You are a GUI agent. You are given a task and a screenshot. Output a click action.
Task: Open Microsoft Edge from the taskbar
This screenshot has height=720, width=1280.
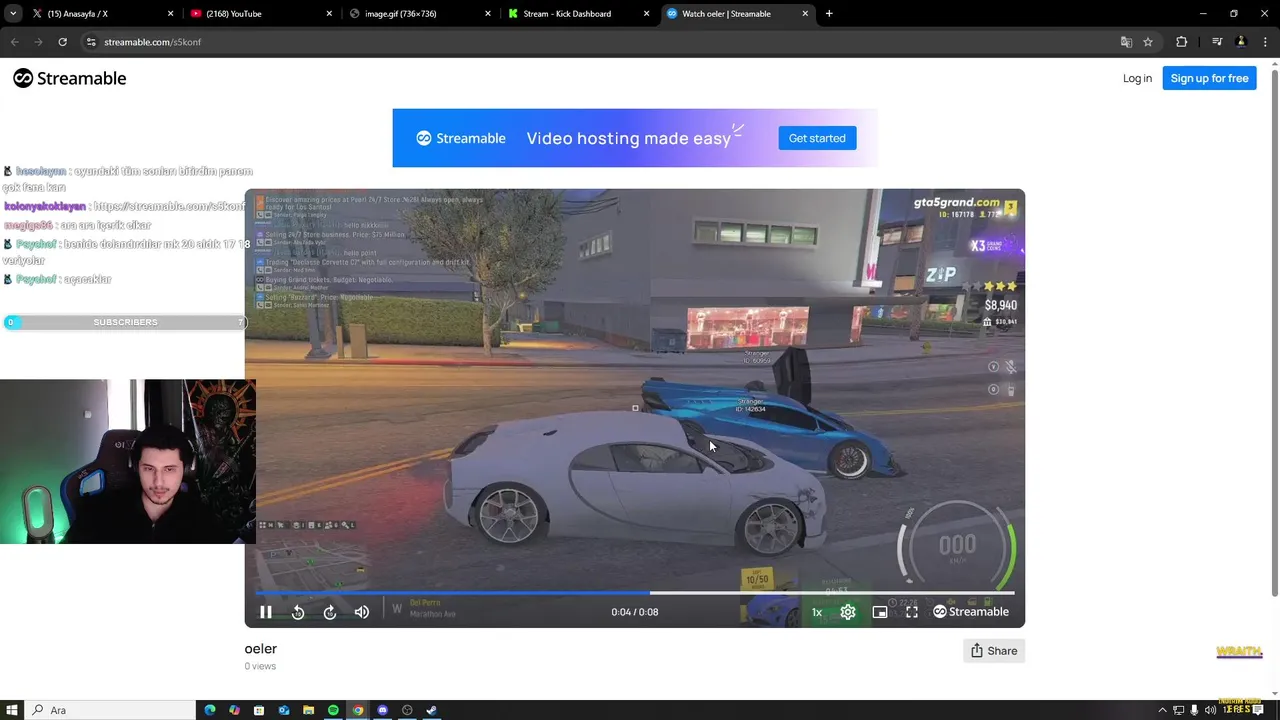210,710
